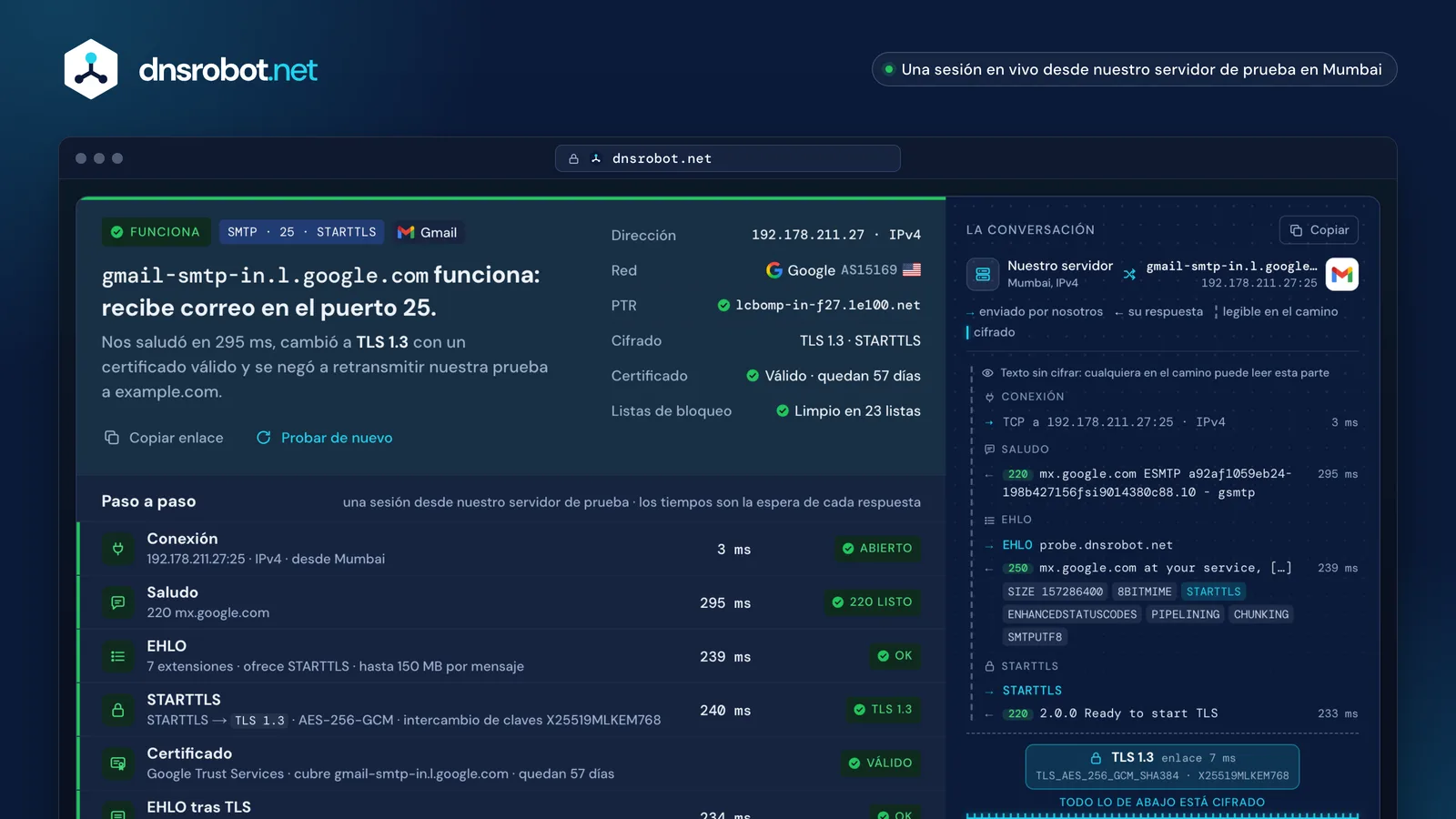Click the Gmail logo in conversation header
The width and height of the screenshot is (1456, 819).
[1342, 274]
